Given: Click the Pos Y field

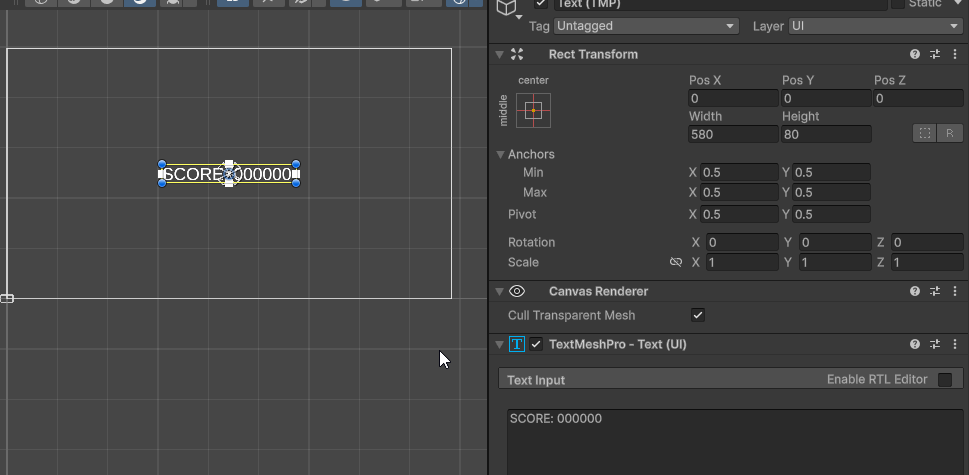Looking at the screenshot, I should coord(826,98).
